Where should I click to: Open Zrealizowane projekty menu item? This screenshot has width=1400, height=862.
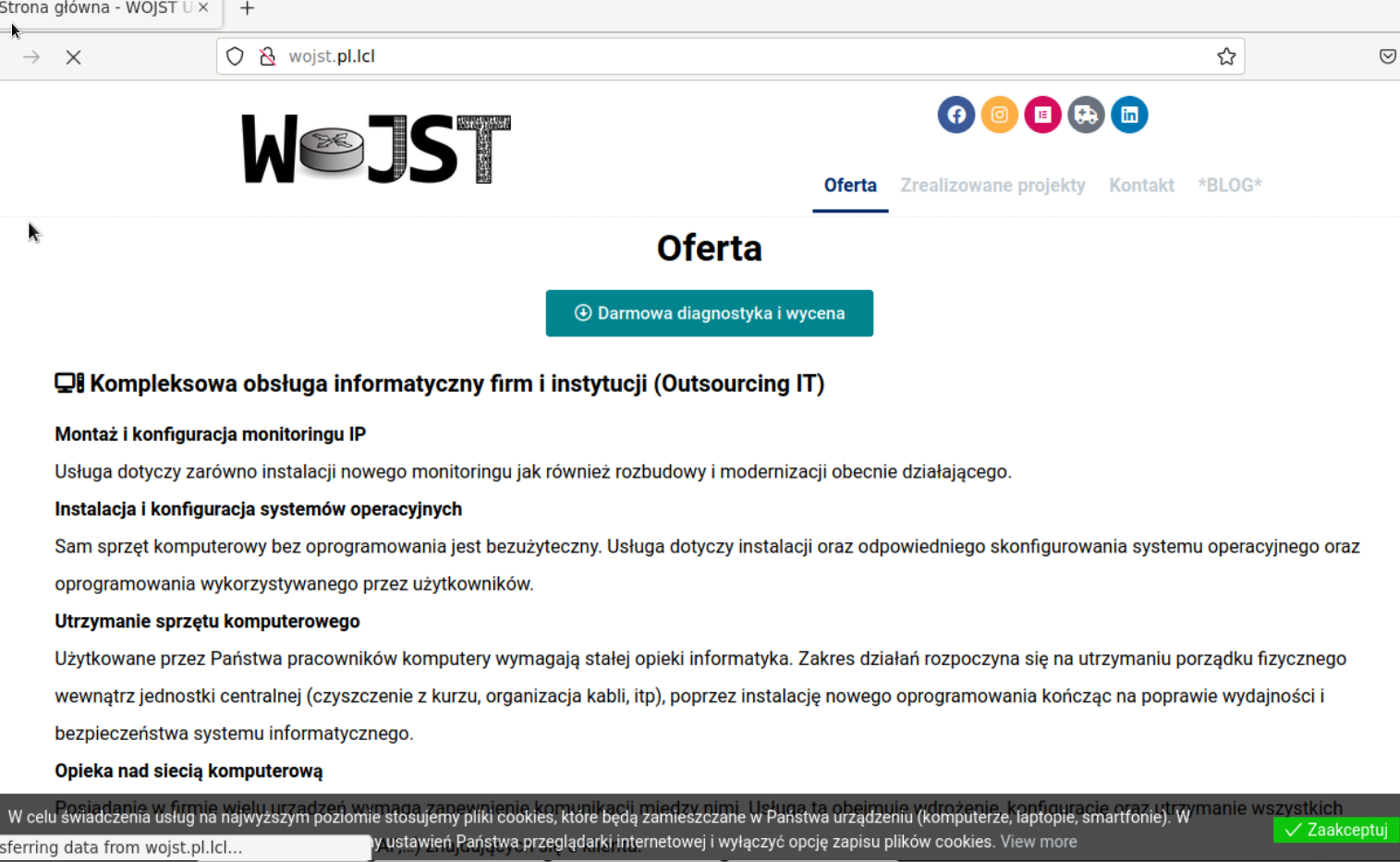(x=992, y=185)
